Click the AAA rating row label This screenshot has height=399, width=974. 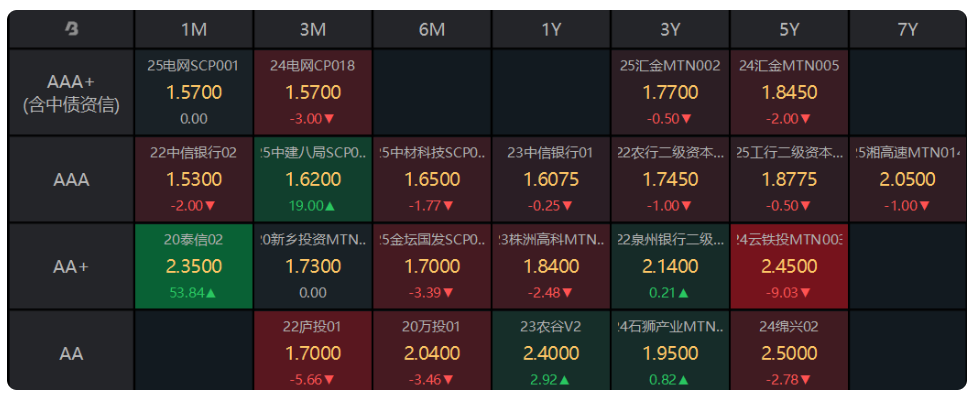tap(71, 180)
